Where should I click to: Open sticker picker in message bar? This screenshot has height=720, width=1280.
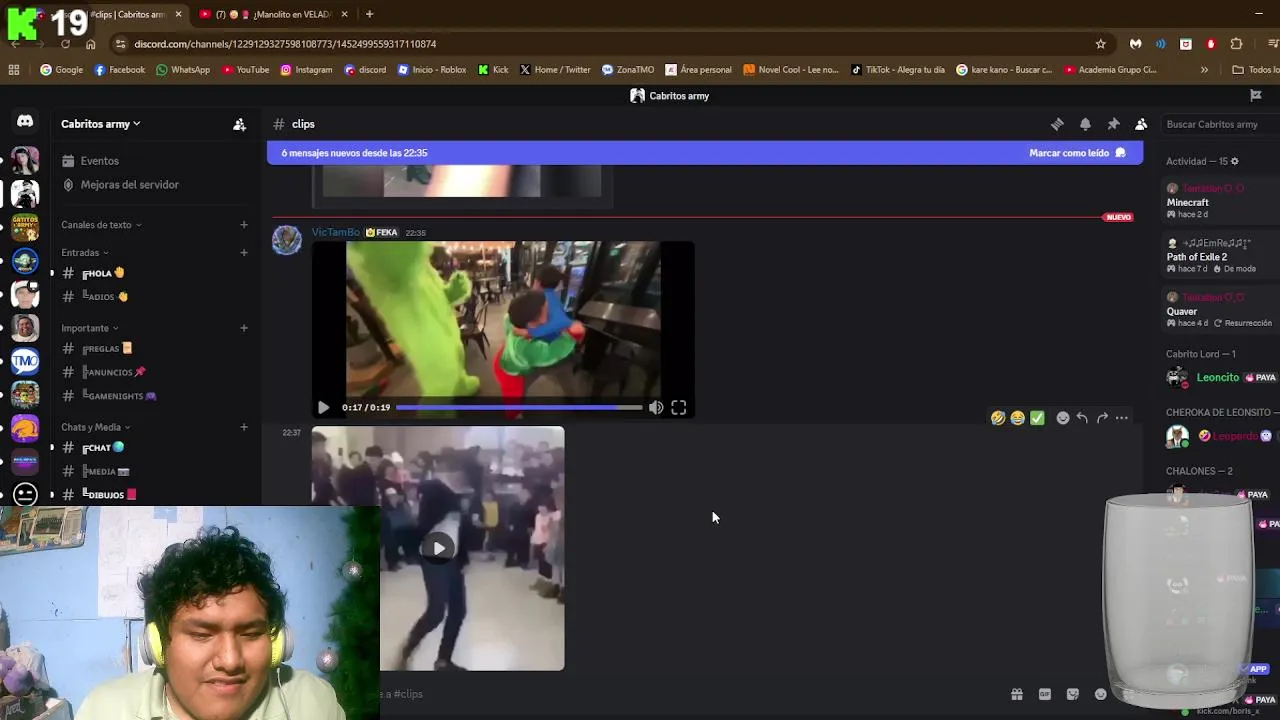point(1073,694)
